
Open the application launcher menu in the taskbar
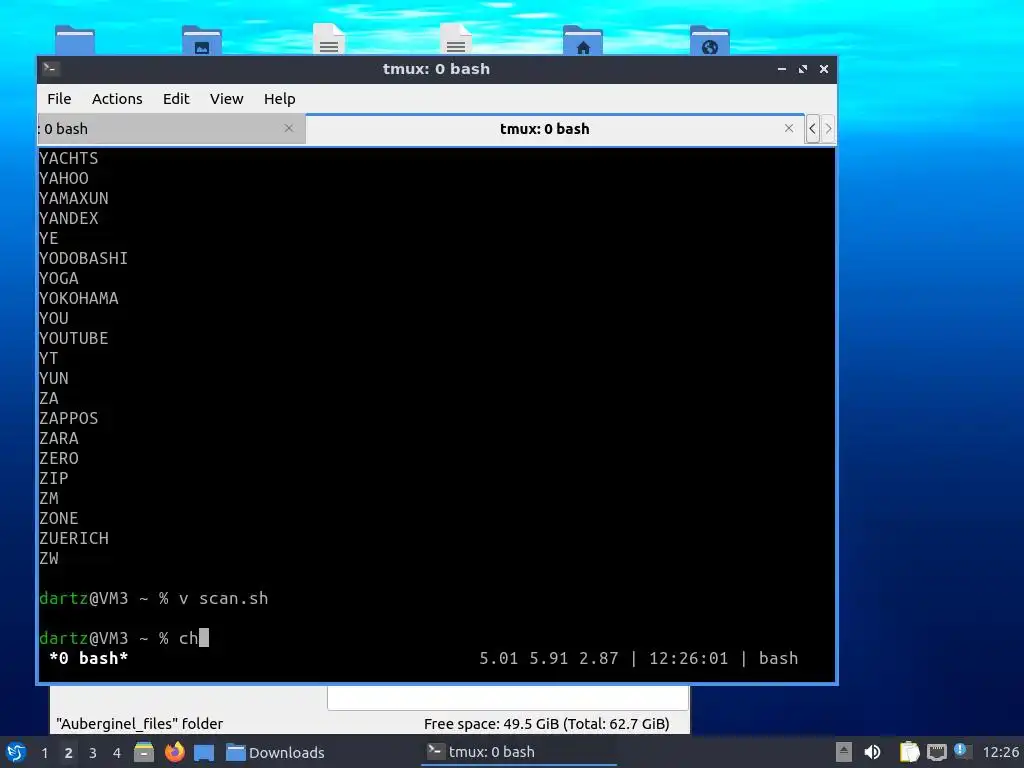[16, 752]
